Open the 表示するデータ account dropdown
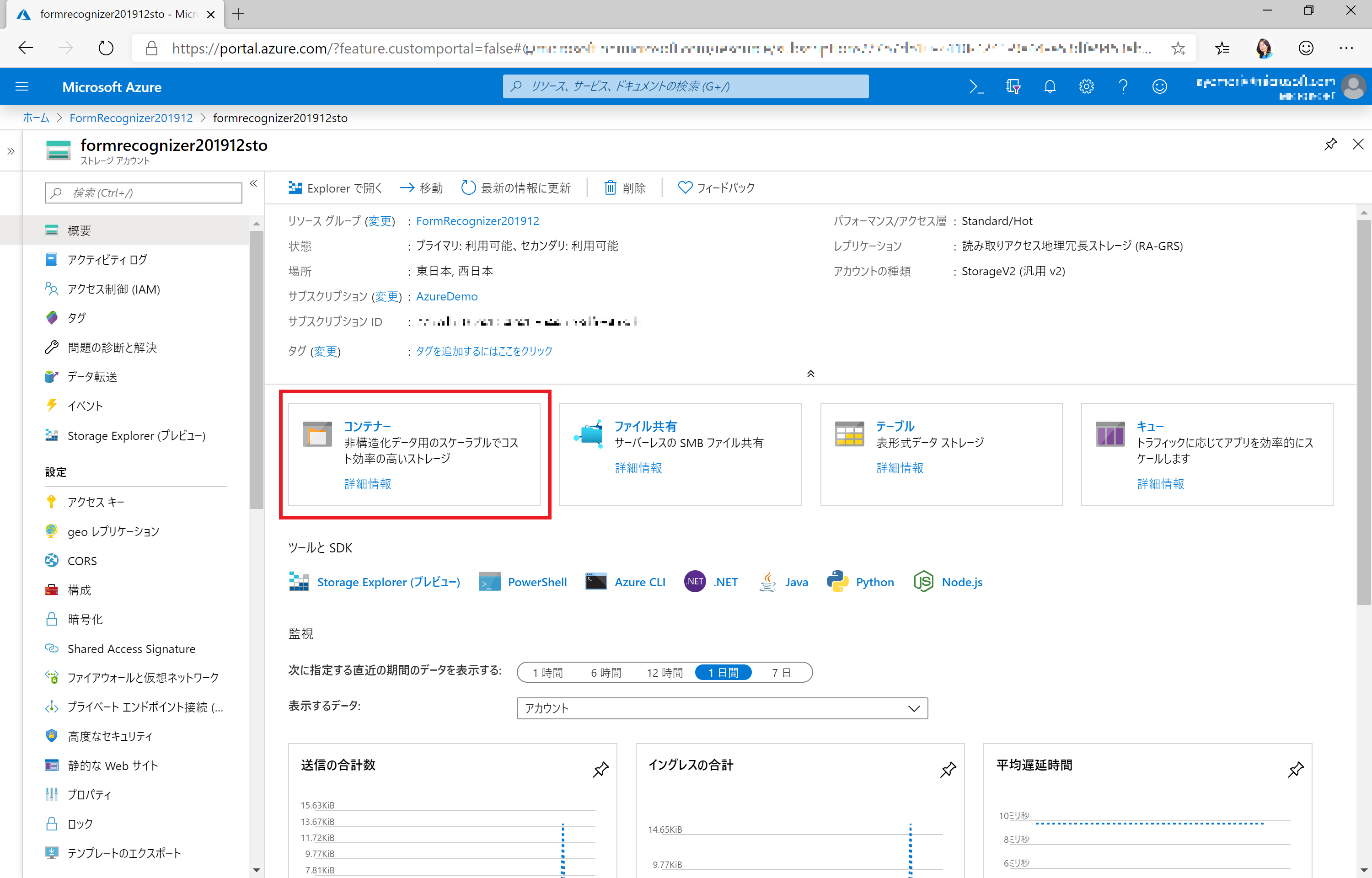This screenshot has width=1372, height=878. coord(722,708)
